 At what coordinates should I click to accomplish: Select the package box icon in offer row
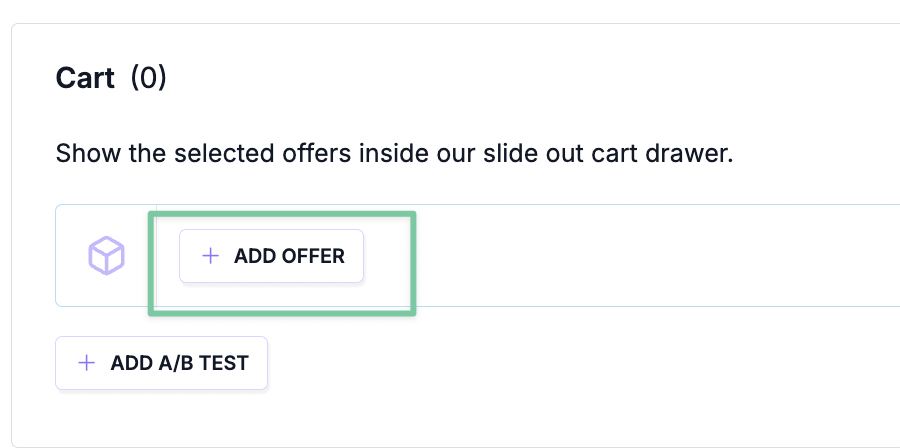click(106, 256)
